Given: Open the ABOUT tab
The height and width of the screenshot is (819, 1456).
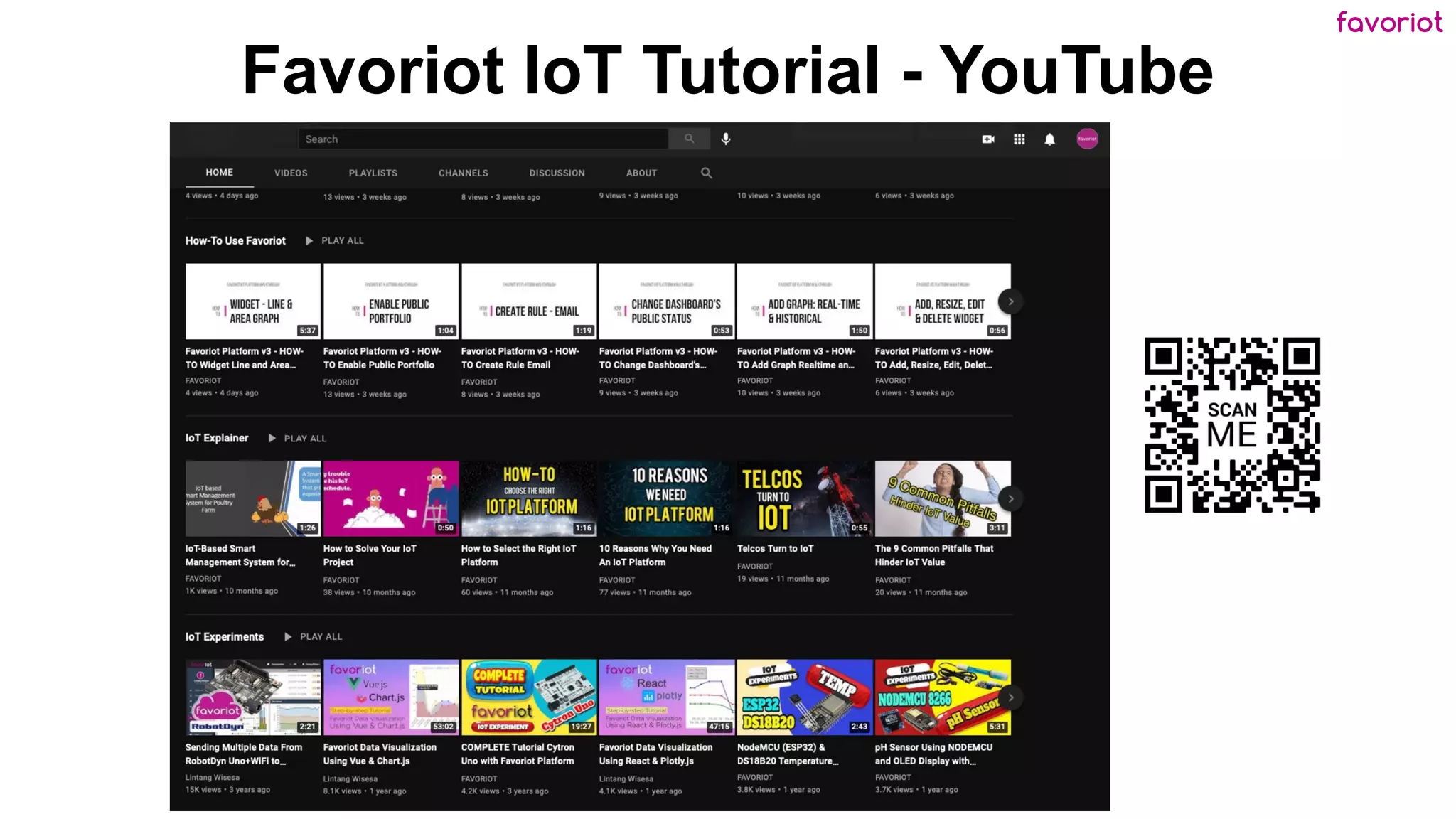Looking at the screenshot, I should tap(641, 173).
